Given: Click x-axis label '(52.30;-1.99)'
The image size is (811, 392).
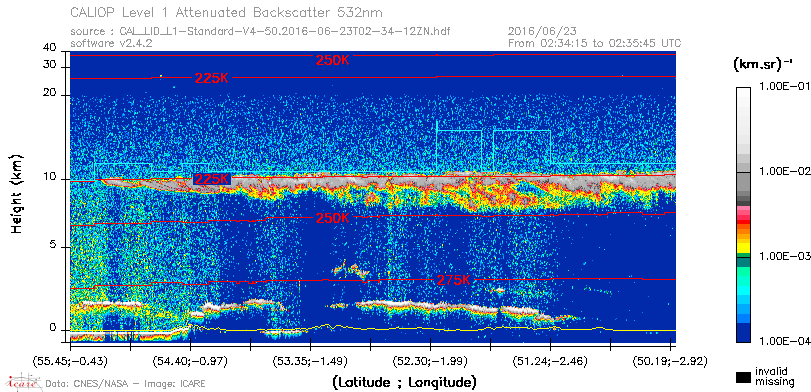Looking at the screenshot, I should (x=430, y=360).
